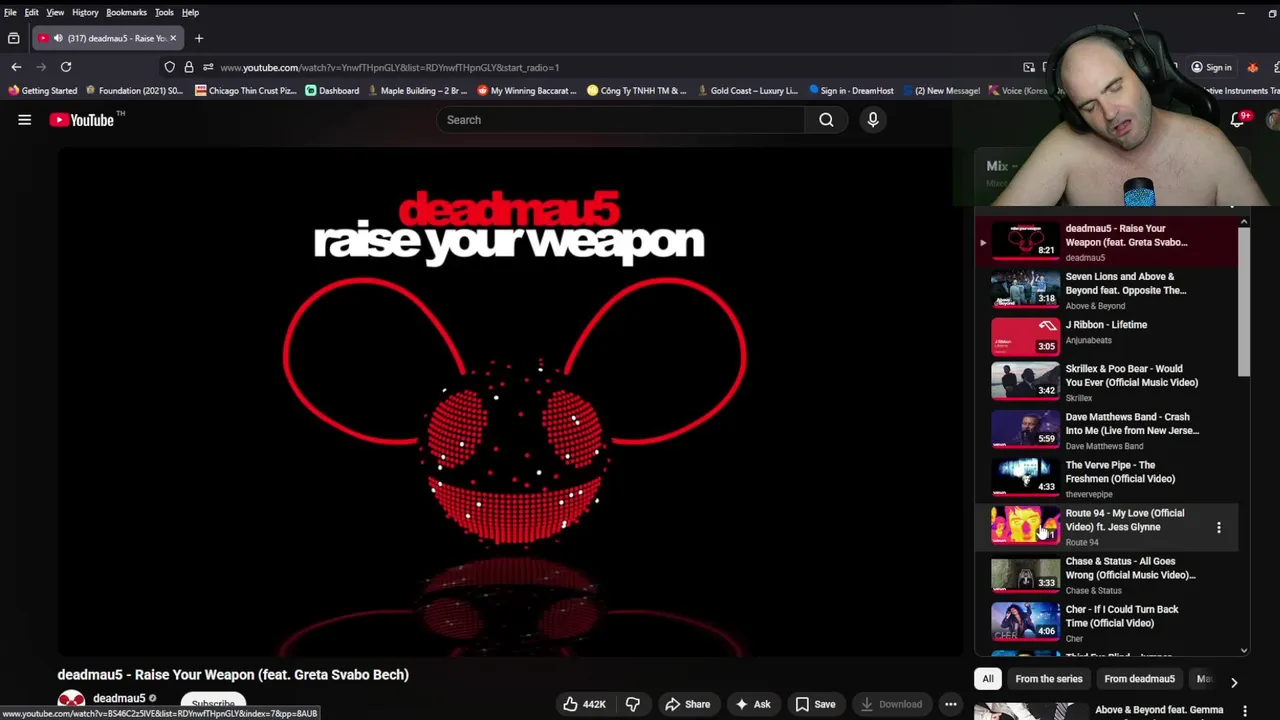Open the View menu

click(x=55, y=12)
